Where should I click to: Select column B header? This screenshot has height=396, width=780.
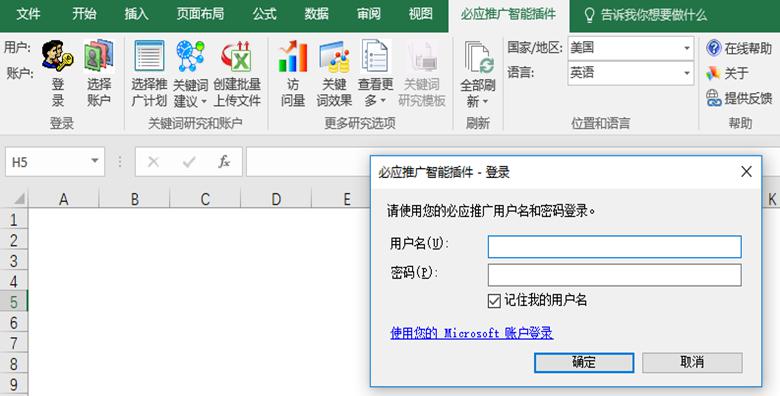[135, 199]
